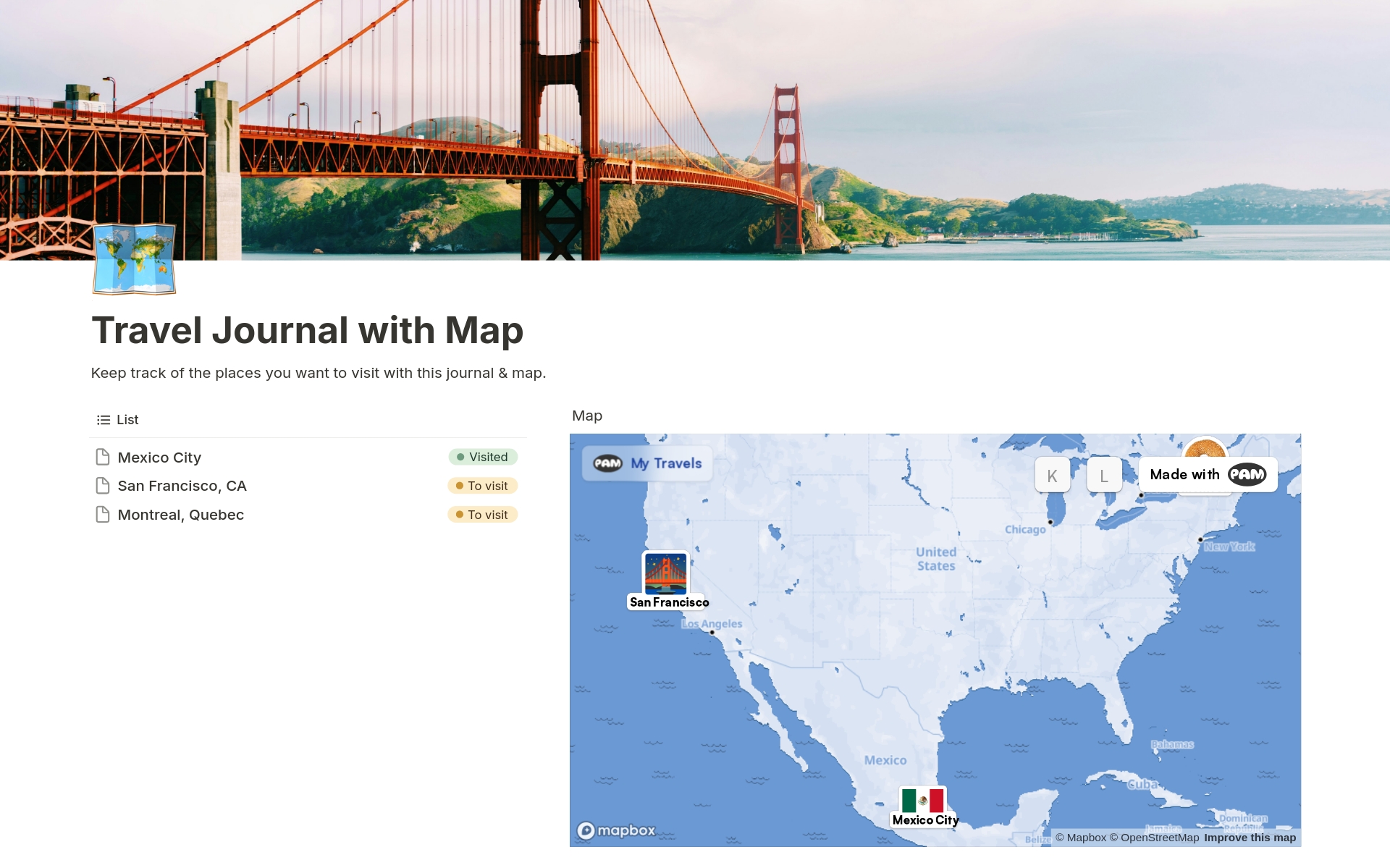Image resolution: width=1390 pixels, height=868 pixels.
Task: Switch to the List view tab
Action: 127,419
